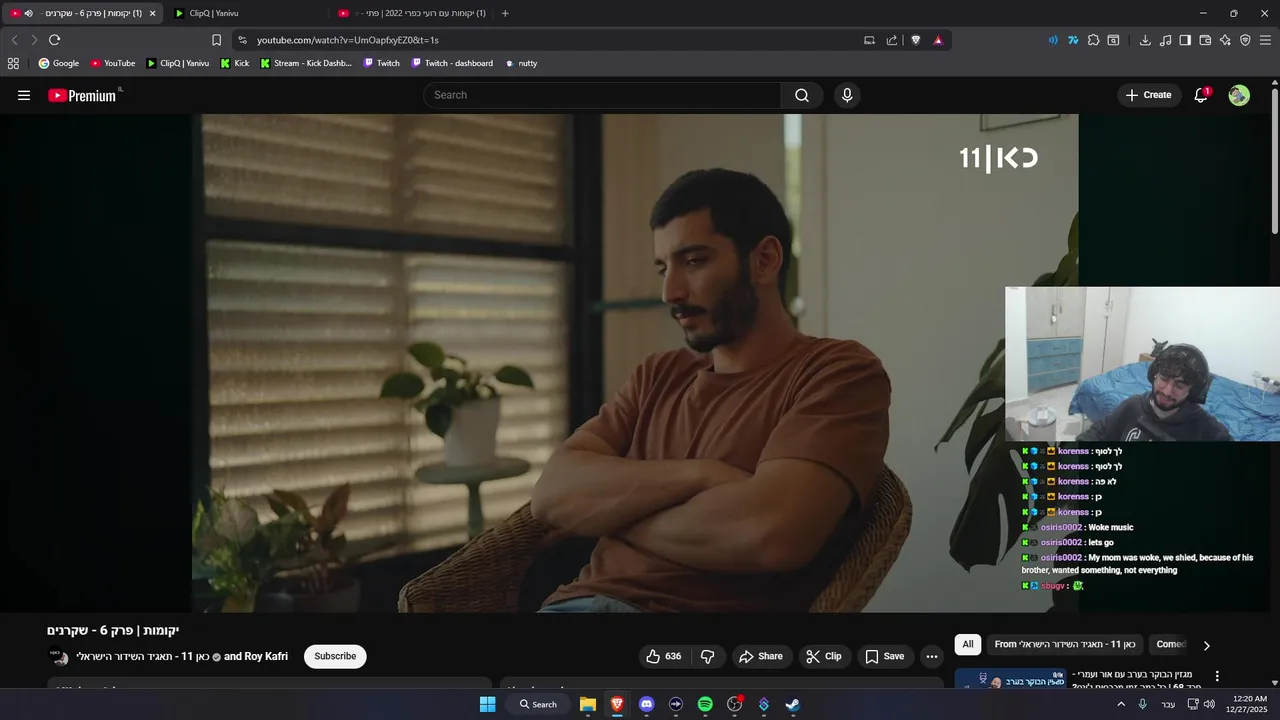The height and width of the screenshot is (720, 1280).
Task: Open the Brave Shields lion icon
Action: [x=915, y=40]
